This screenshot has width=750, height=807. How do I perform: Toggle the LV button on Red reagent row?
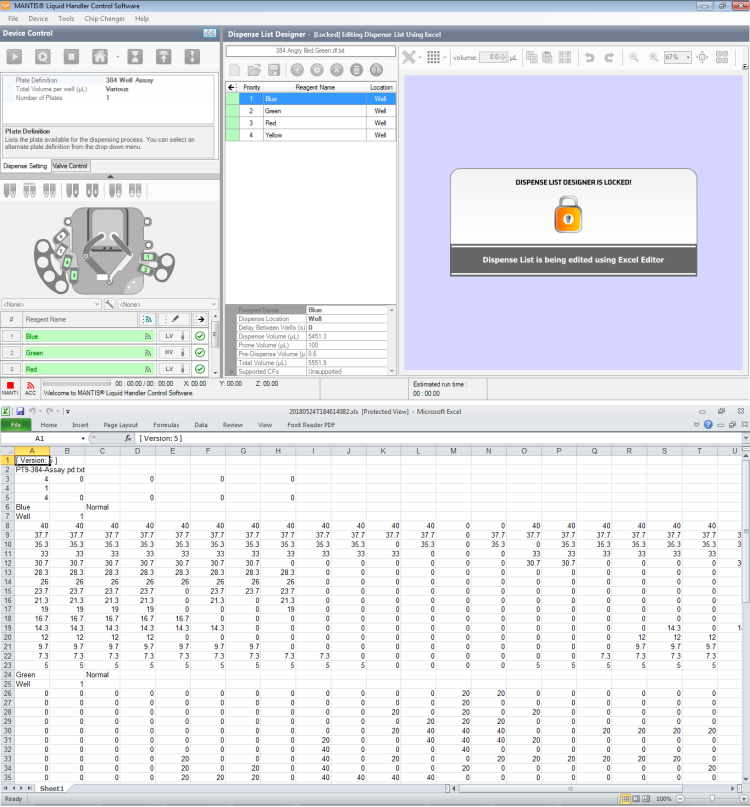click(173, 369)
